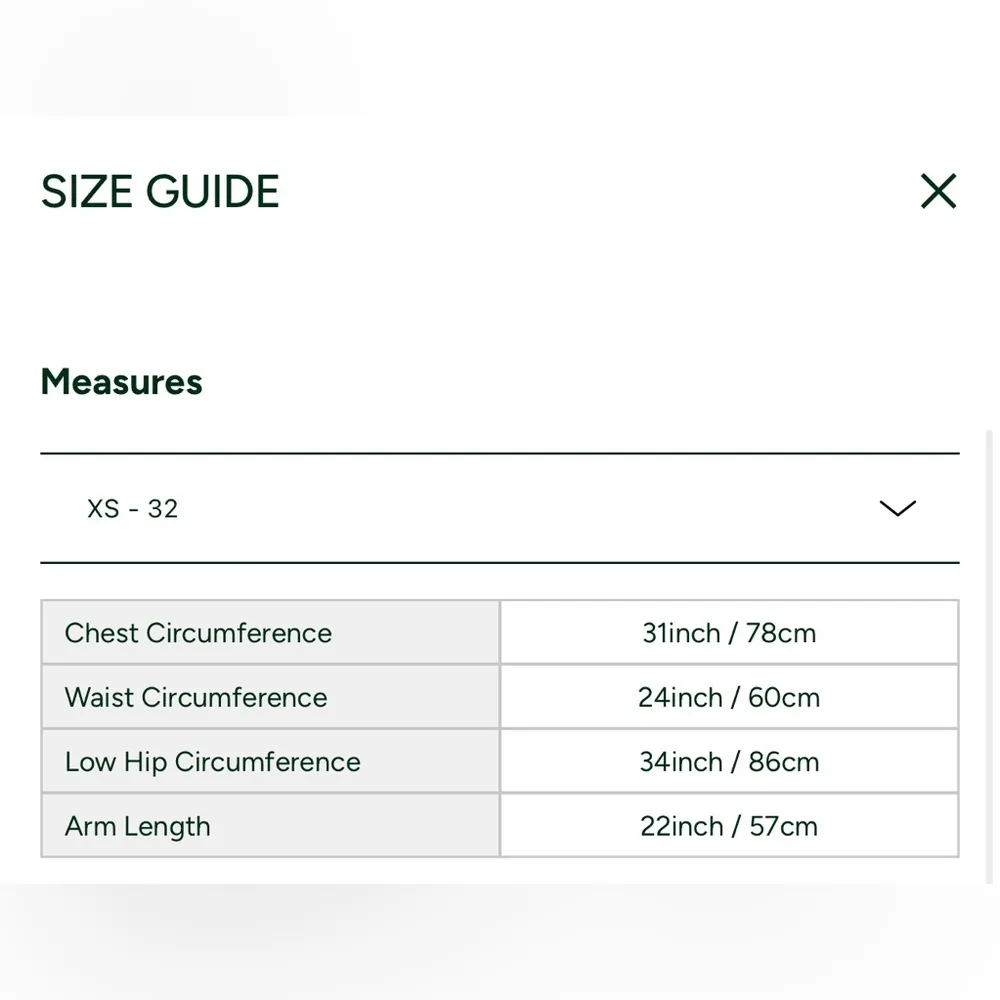Open the XS - 32 size selector
This screenshot has height=1000, width=1000.
pyautogui.click(x=132, y=508)
